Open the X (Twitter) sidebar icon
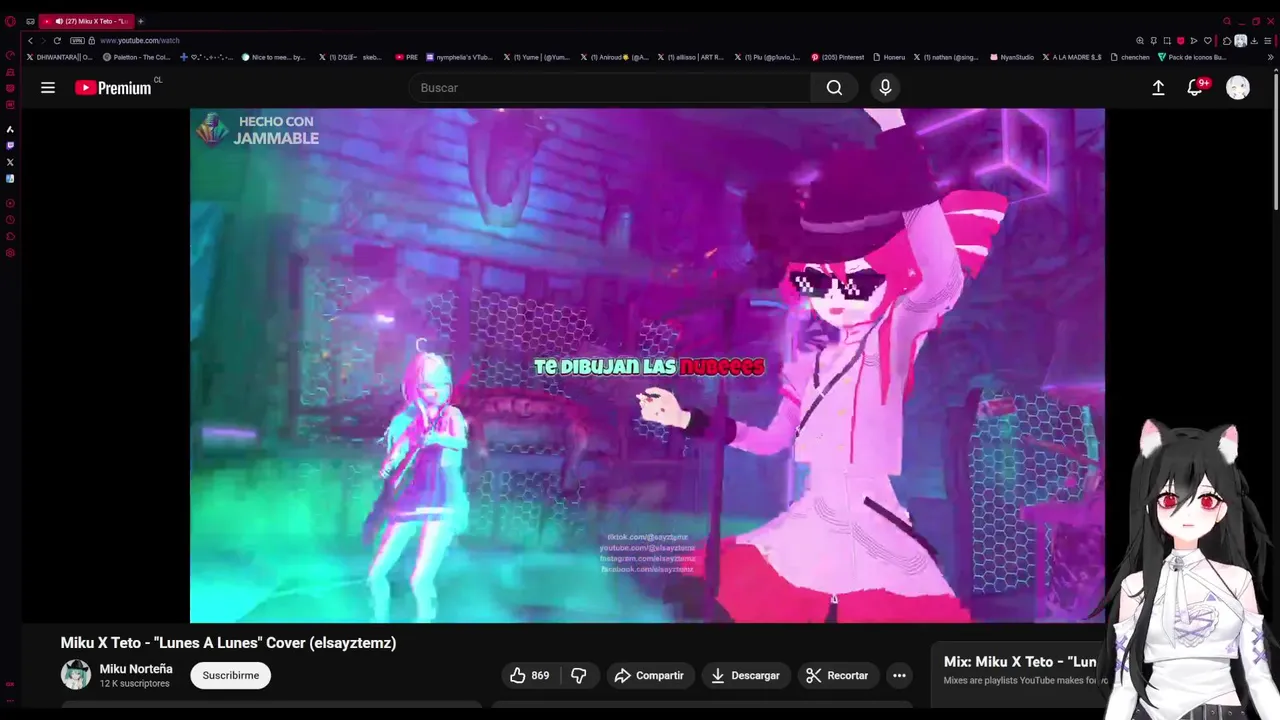The height and width of the screenshot is (720, 1280). click(10, 162)
